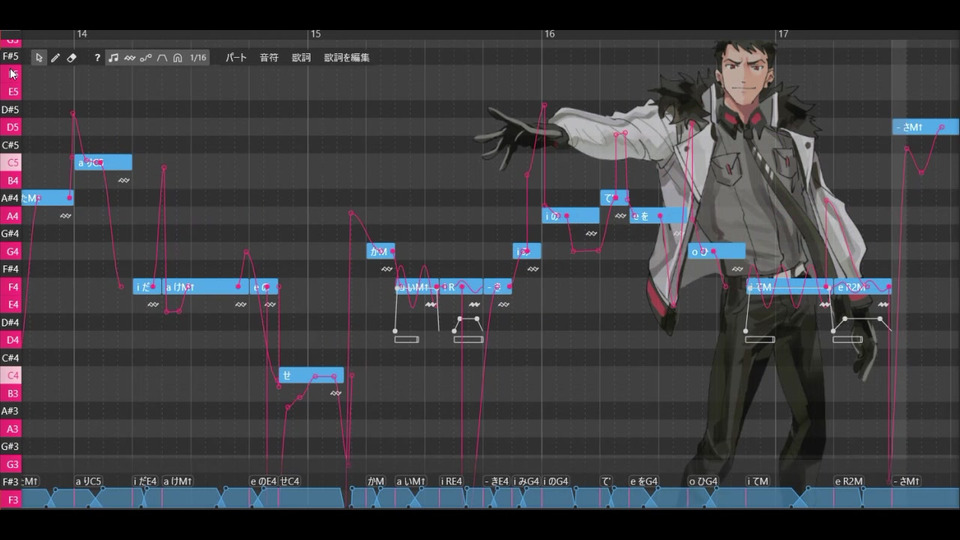Select the 'i だ' note at F4
This screenshot has width=960, height=540.
click(x=147, y=287)
